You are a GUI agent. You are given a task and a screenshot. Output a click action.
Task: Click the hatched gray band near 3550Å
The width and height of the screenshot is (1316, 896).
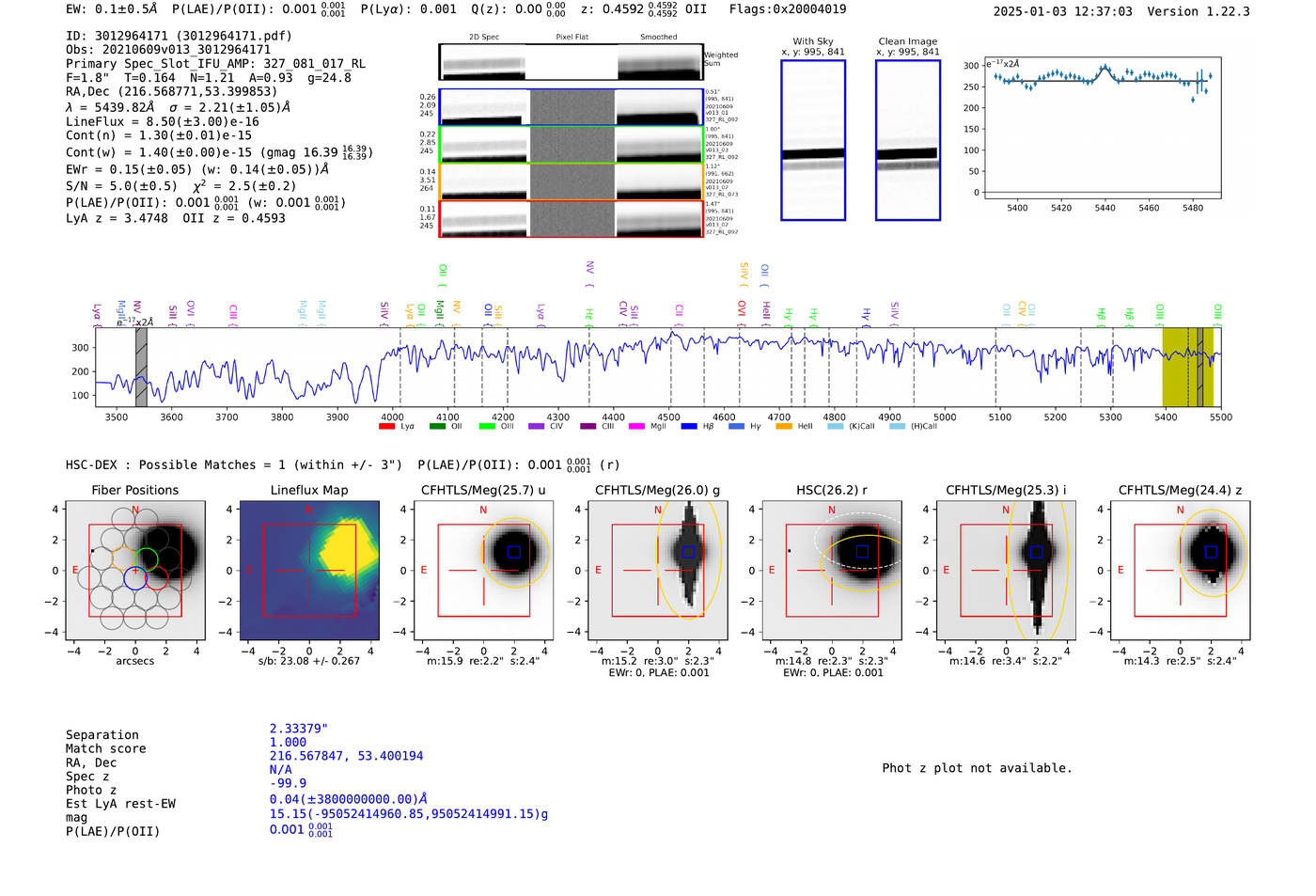141,367
